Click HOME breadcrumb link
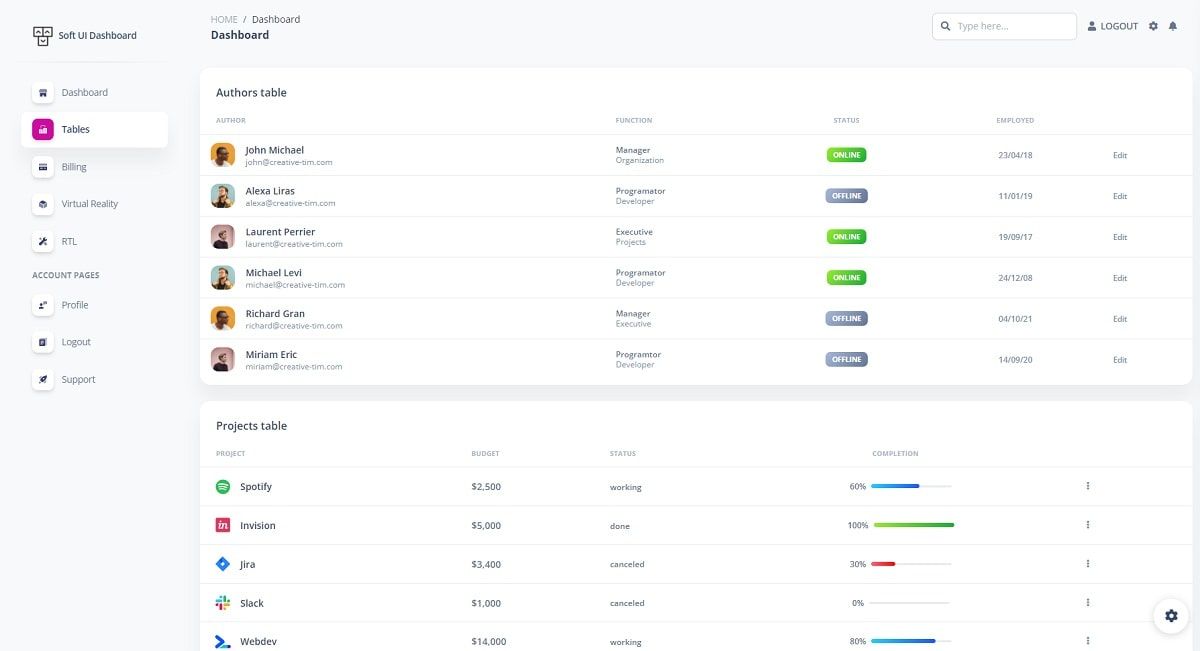 click(x=224, y=19)
